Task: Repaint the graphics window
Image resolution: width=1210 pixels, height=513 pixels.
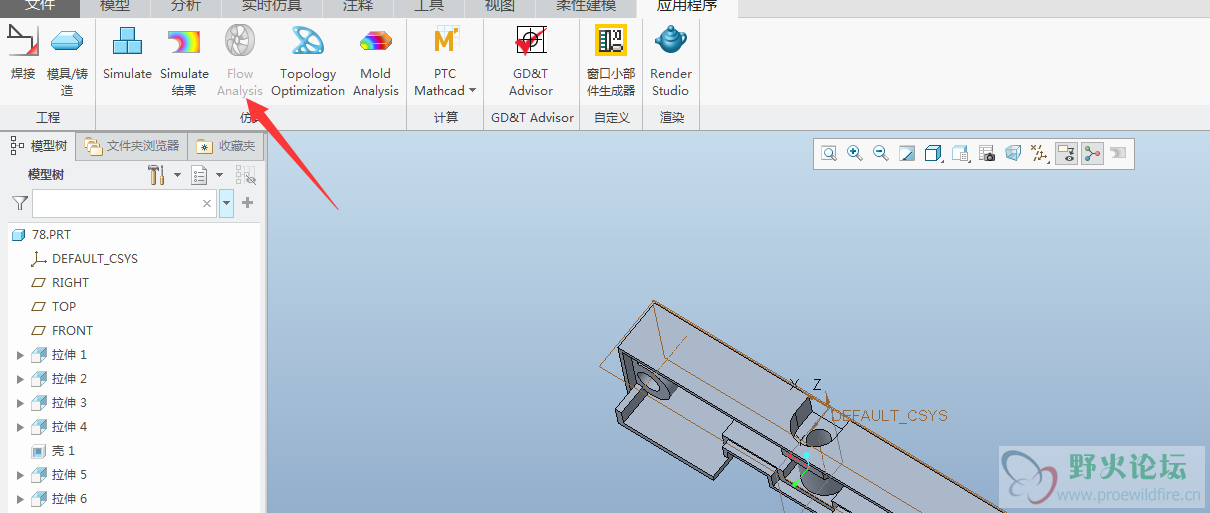Action: tap(907, 153)
